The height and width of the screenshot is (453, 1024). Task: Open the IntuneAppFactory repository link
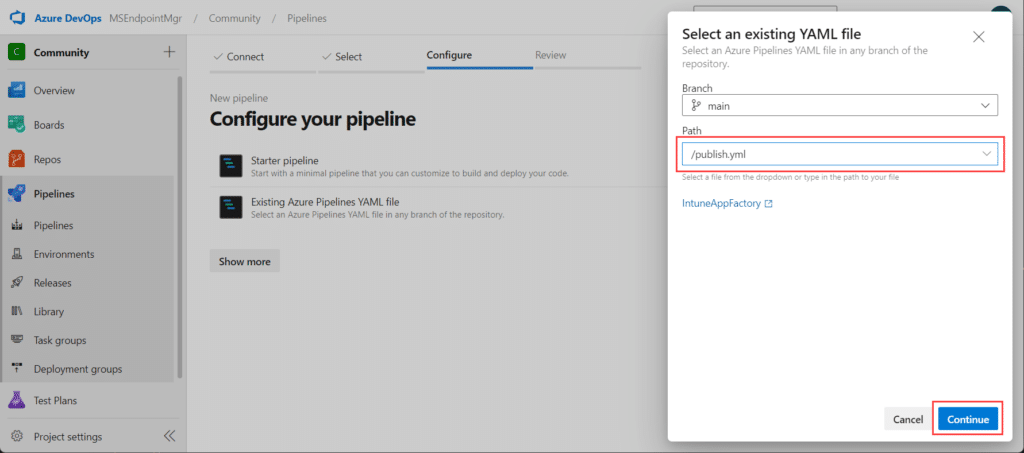pyautogui.click(x=721, y=204)
